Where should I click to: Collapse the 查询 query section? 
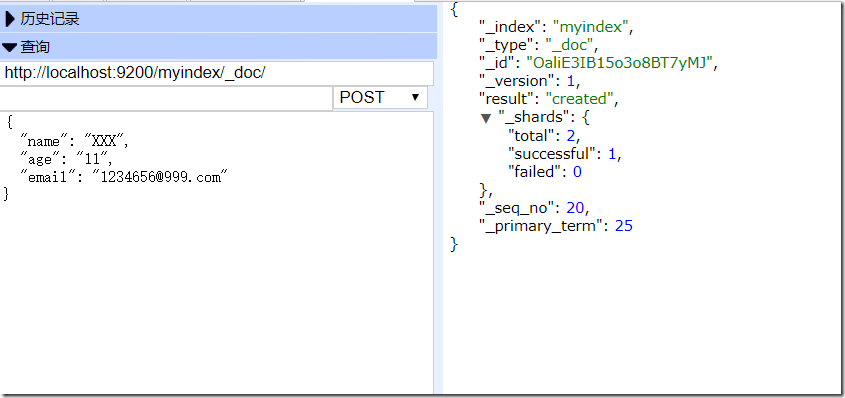point(218,46)
